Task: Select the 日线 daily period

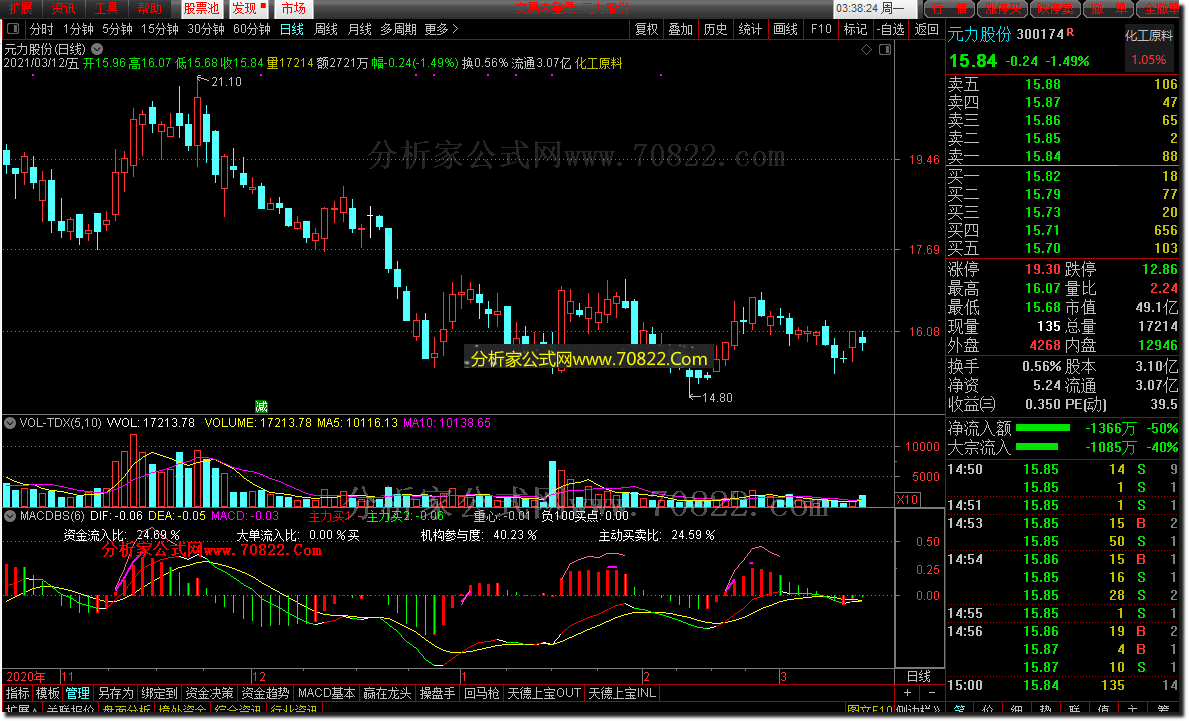Action: [x=292, y=29]
